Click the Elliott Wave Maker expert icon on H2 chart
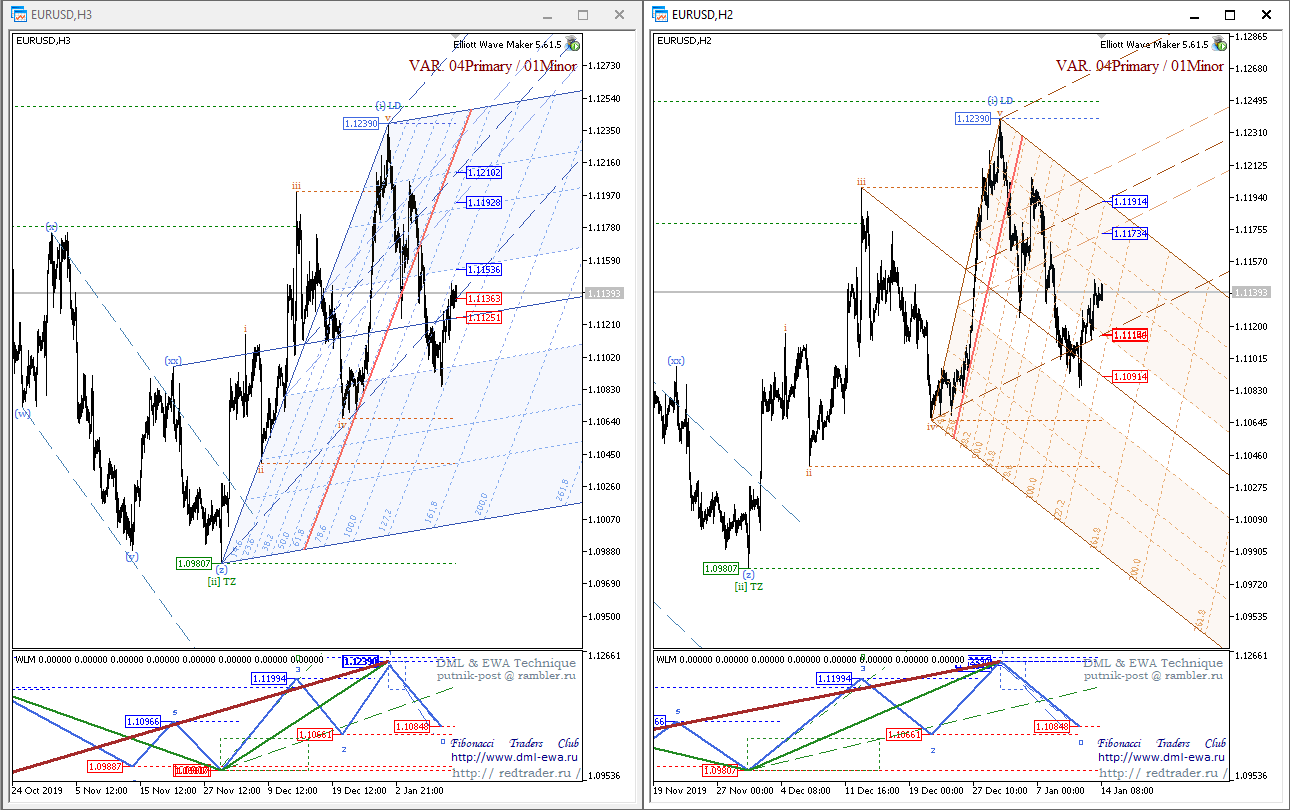 point(1220,44)
